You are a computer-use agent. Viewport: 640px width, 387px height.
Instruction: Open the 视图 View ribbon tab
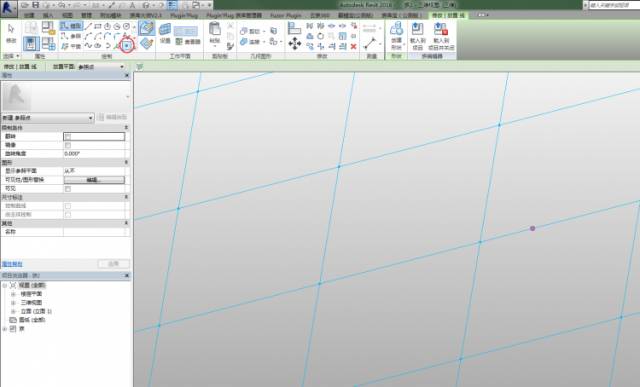(67, 15)
